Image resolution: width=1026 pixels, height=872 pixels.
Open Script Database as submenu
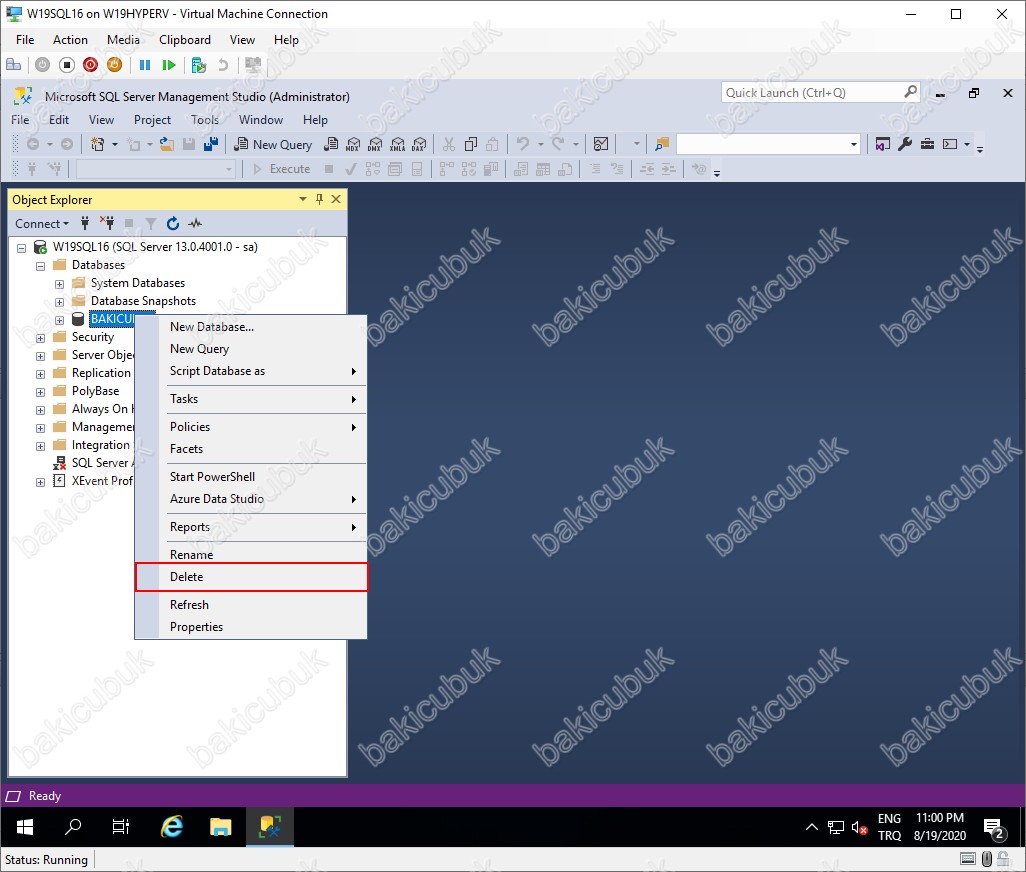click(251, 371)
